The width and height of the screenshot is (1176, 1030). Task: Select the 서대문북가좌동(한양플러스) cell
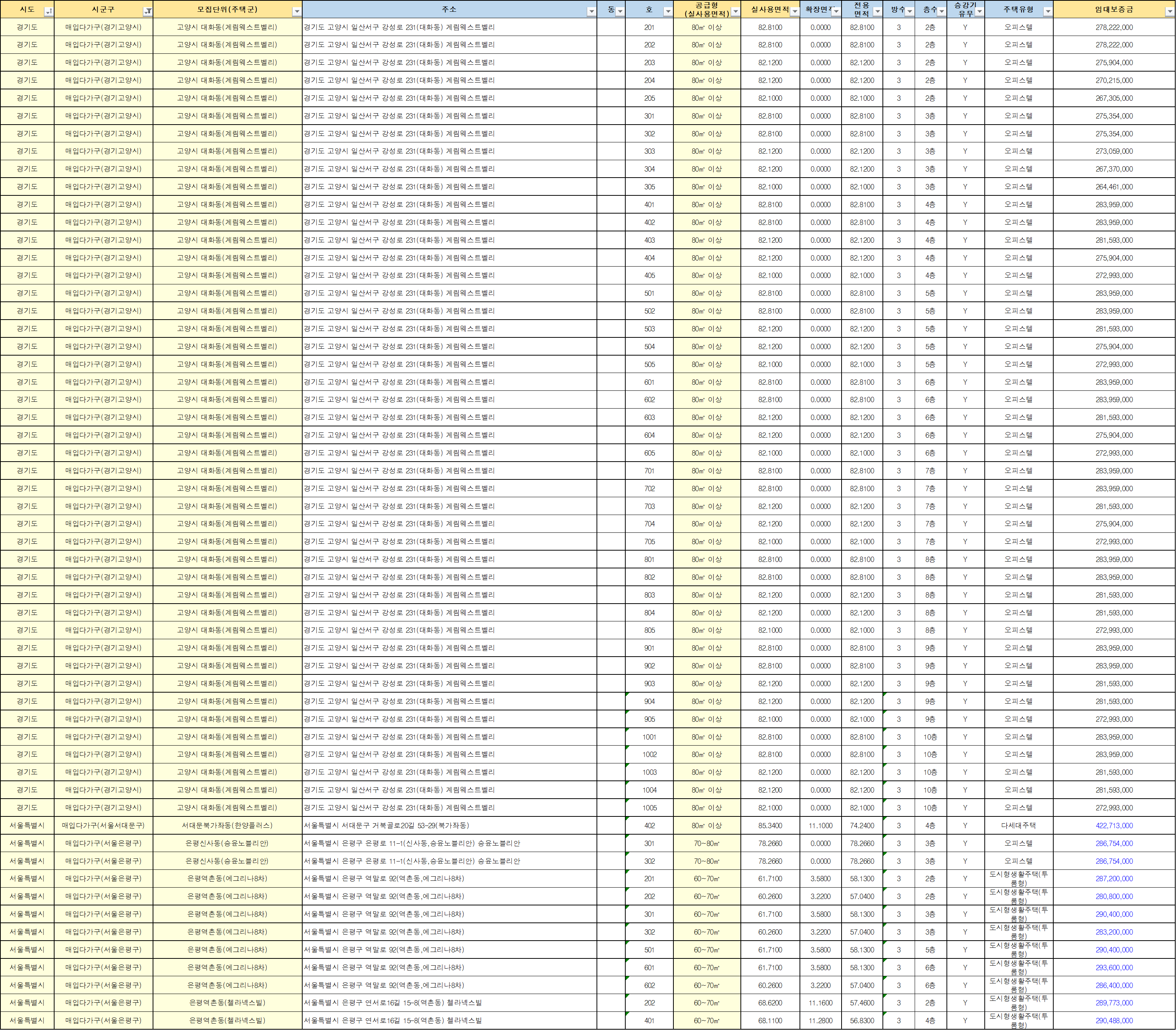[x=227, y=826]
